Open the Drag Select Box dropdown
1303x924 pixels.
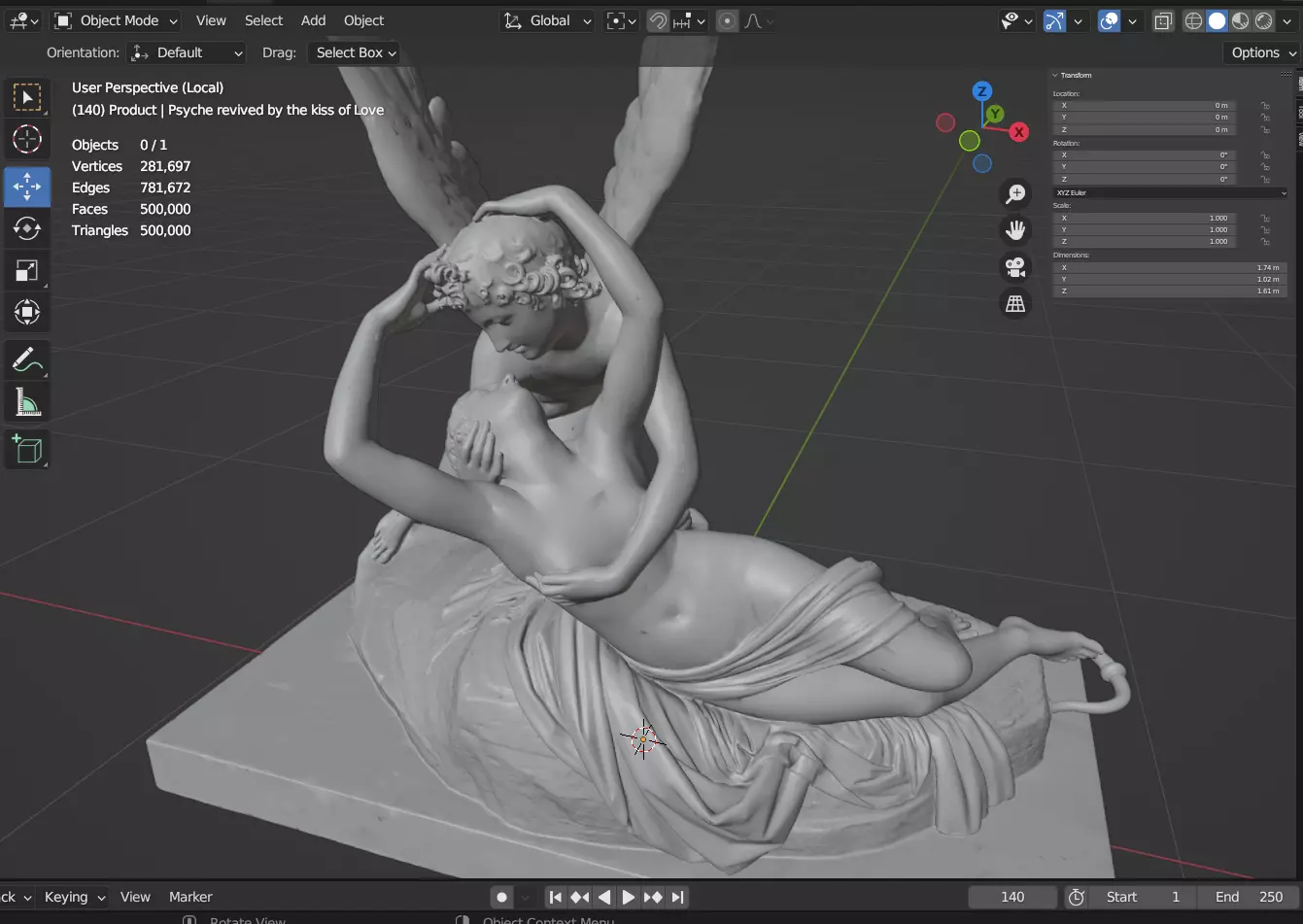click(x=355, y=52)
